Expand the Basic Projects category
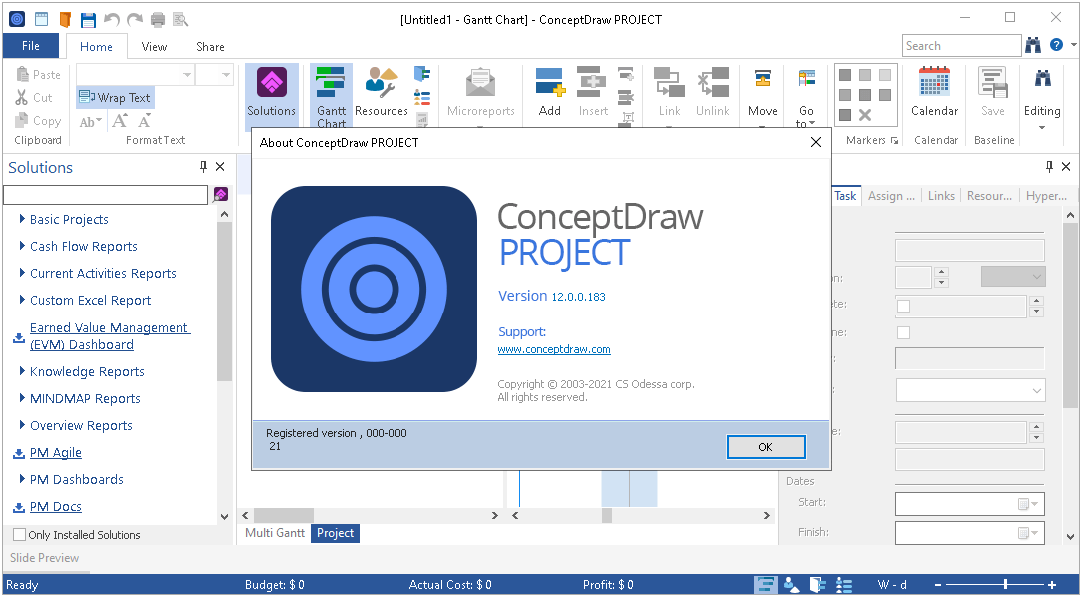The width and height of the screenshot is (1082, 597). [x=22, y=219]
